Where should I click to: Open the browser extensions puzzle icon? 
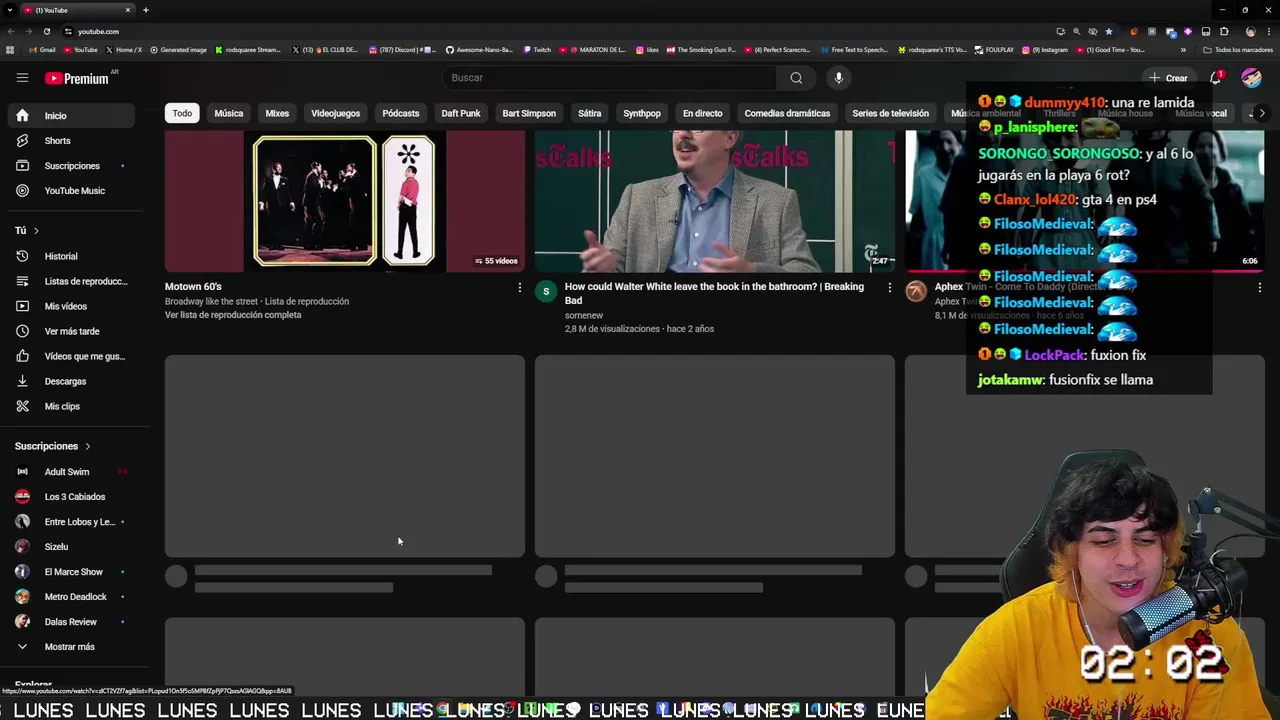coord(1224,31)
